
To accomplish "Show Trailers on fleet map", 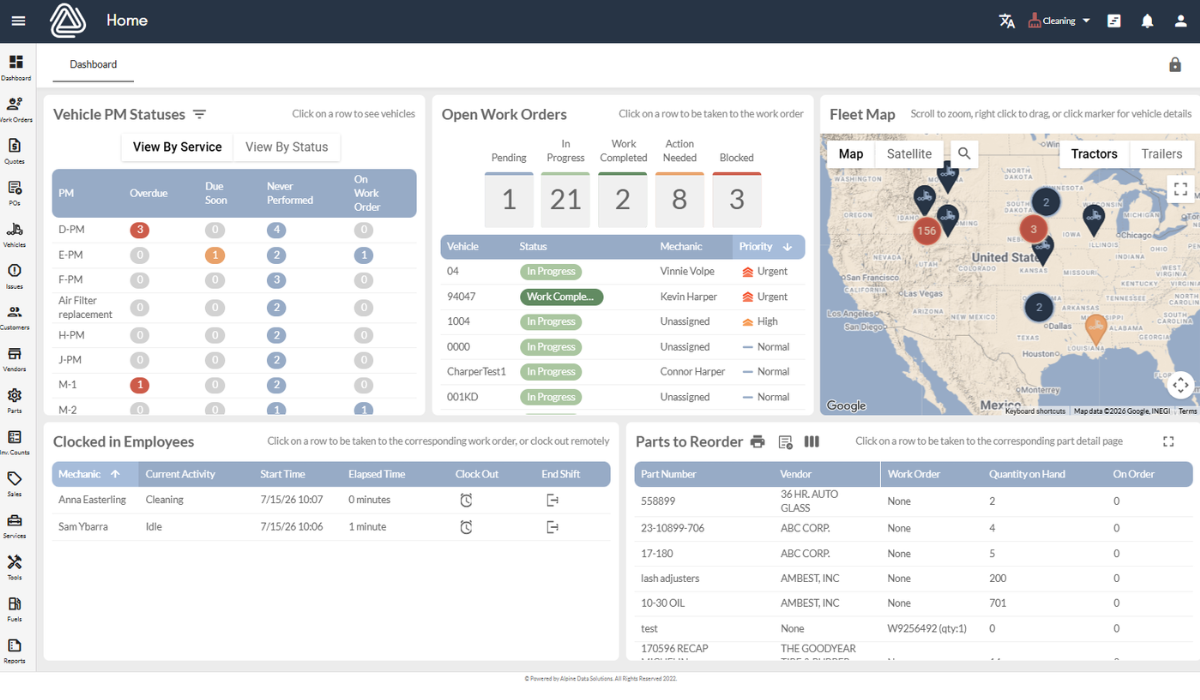I will 1161,154.
